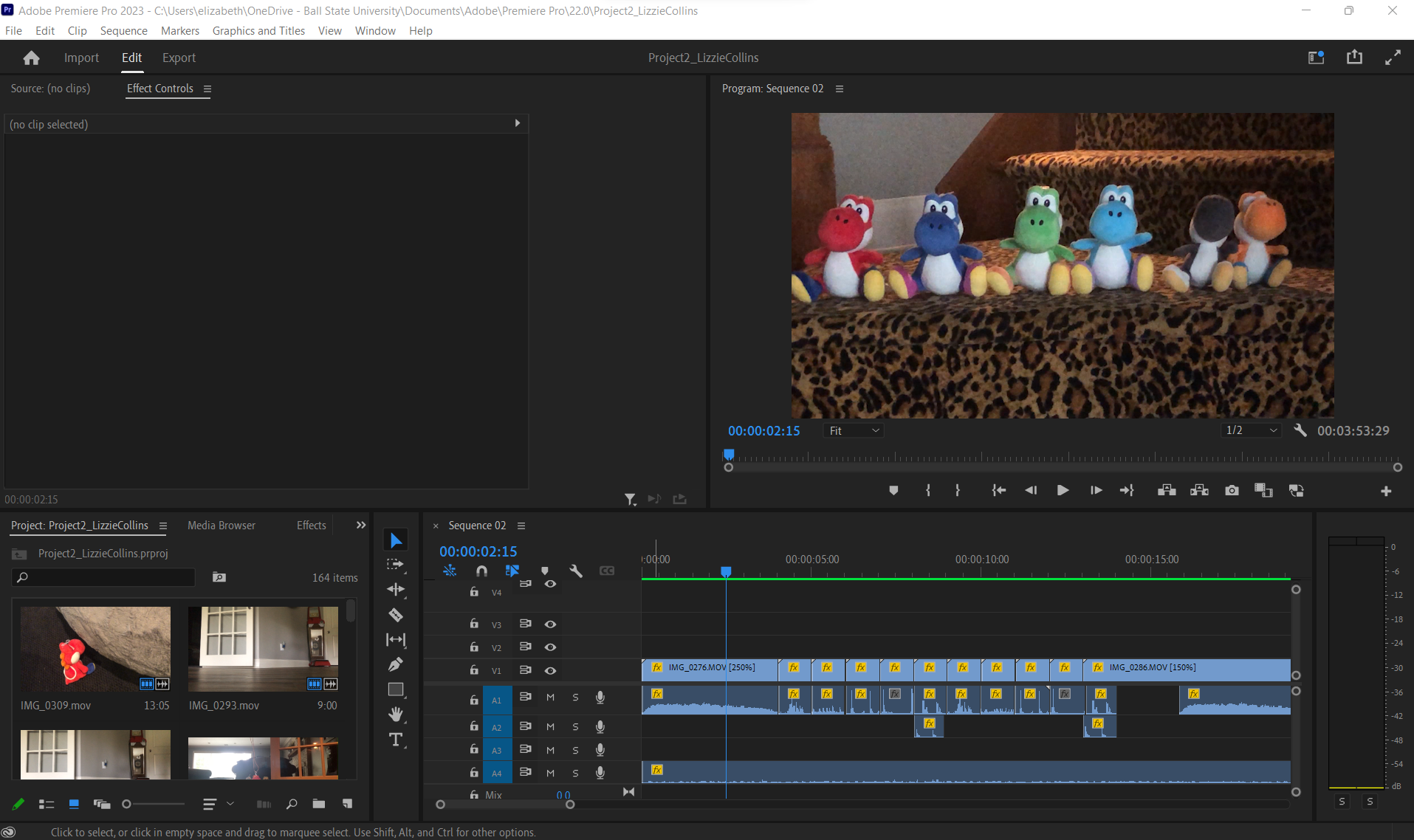Open timeline display settings wrench

coord(576,571)
